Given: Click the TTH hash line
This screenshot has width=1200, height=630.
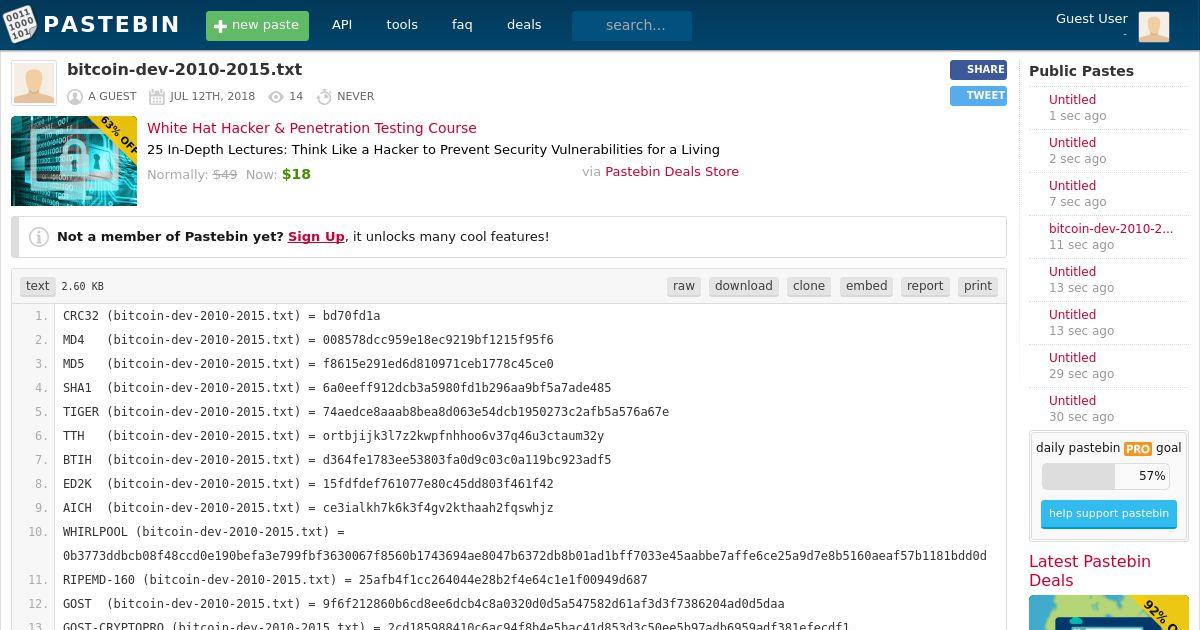Looking at the screenshot, I should click(334, 436).
